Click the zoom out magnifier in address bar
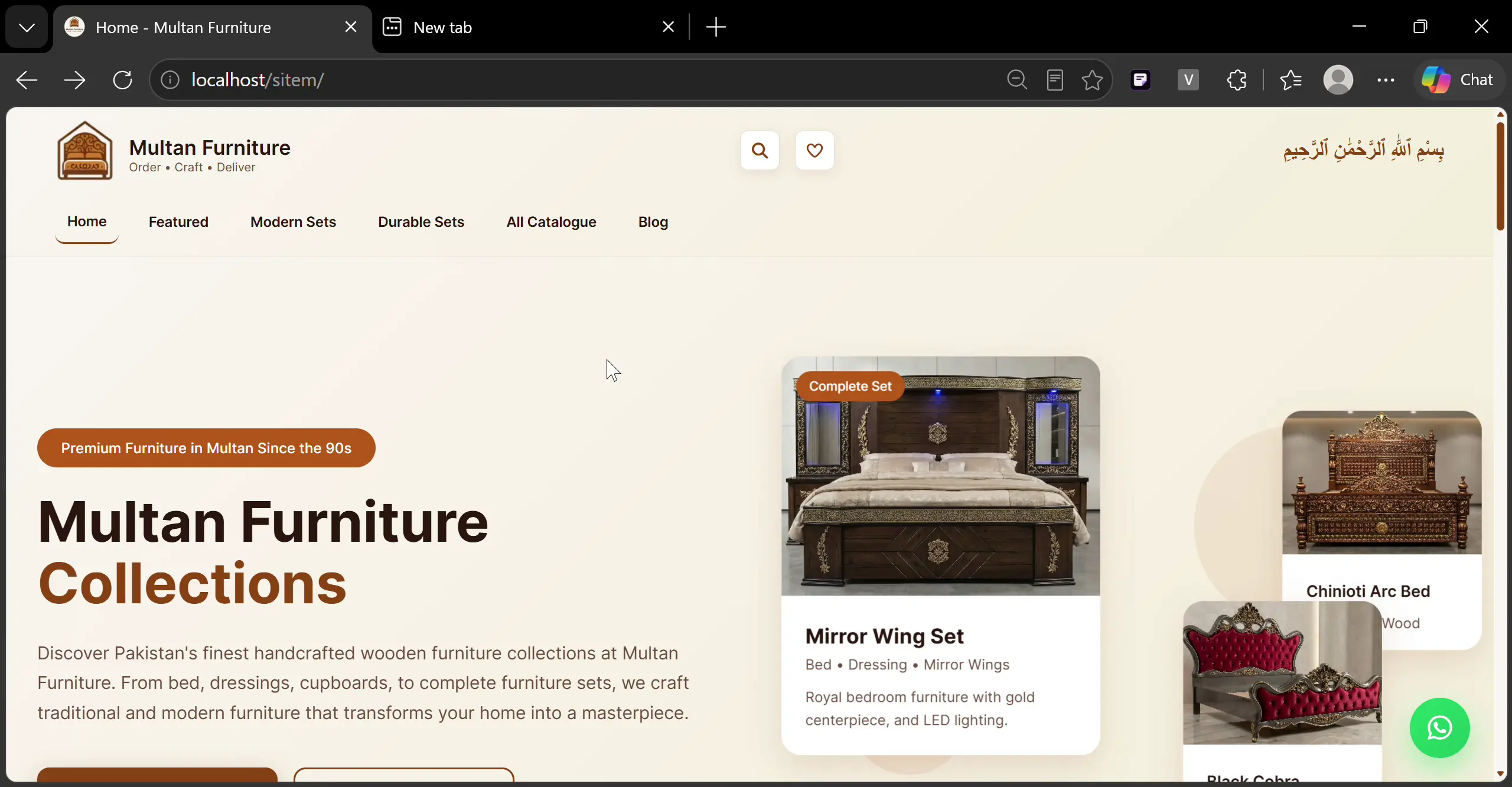The height and width of the screenshot is (787, 1512). (x=1017, y=80)
